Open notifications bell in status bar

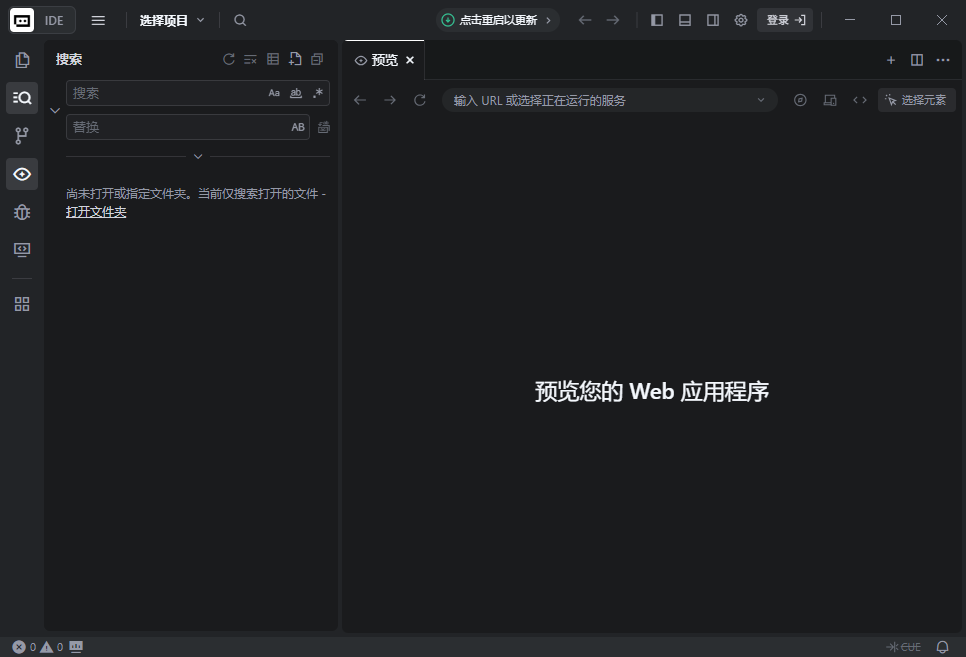tap(943, 647)
